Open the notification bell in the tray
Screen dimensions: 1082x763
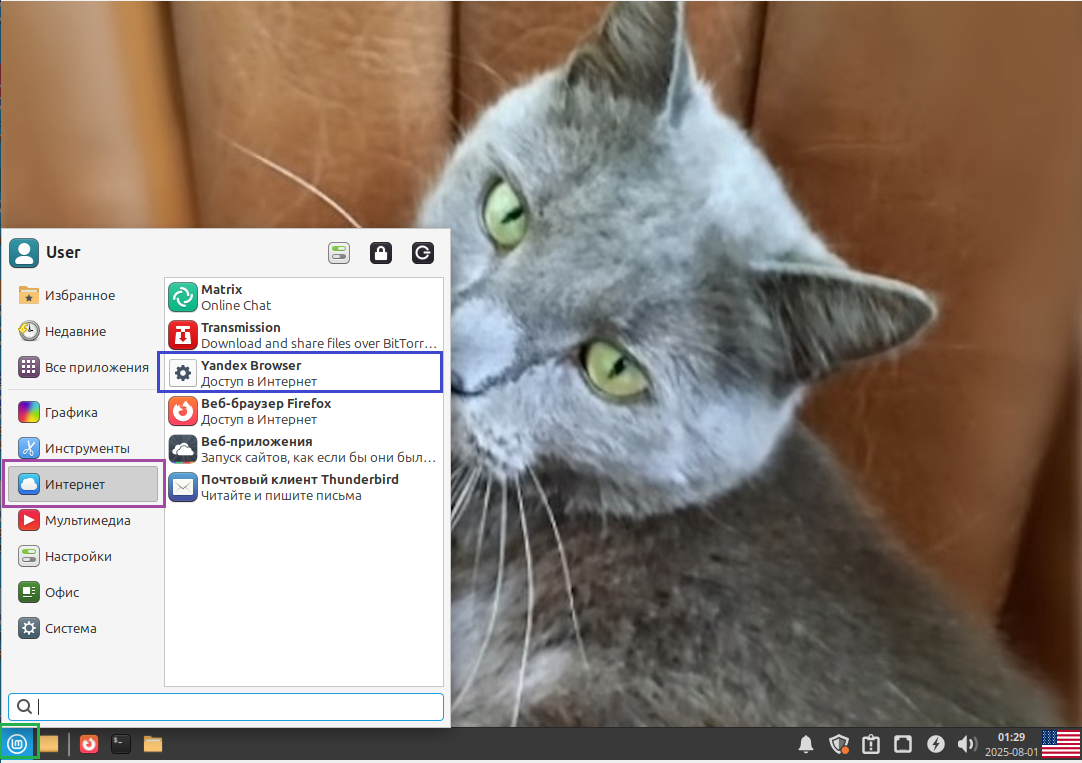(x=806, y=743)
